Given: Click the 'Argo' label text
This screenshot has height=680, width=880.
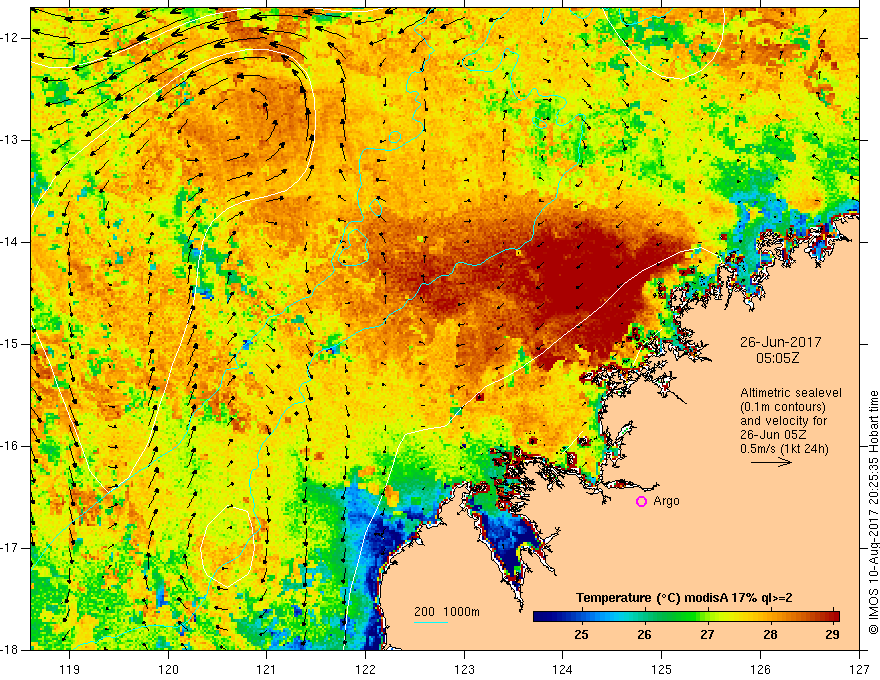Looking at the screenshot, I should [x=666, y=501].
